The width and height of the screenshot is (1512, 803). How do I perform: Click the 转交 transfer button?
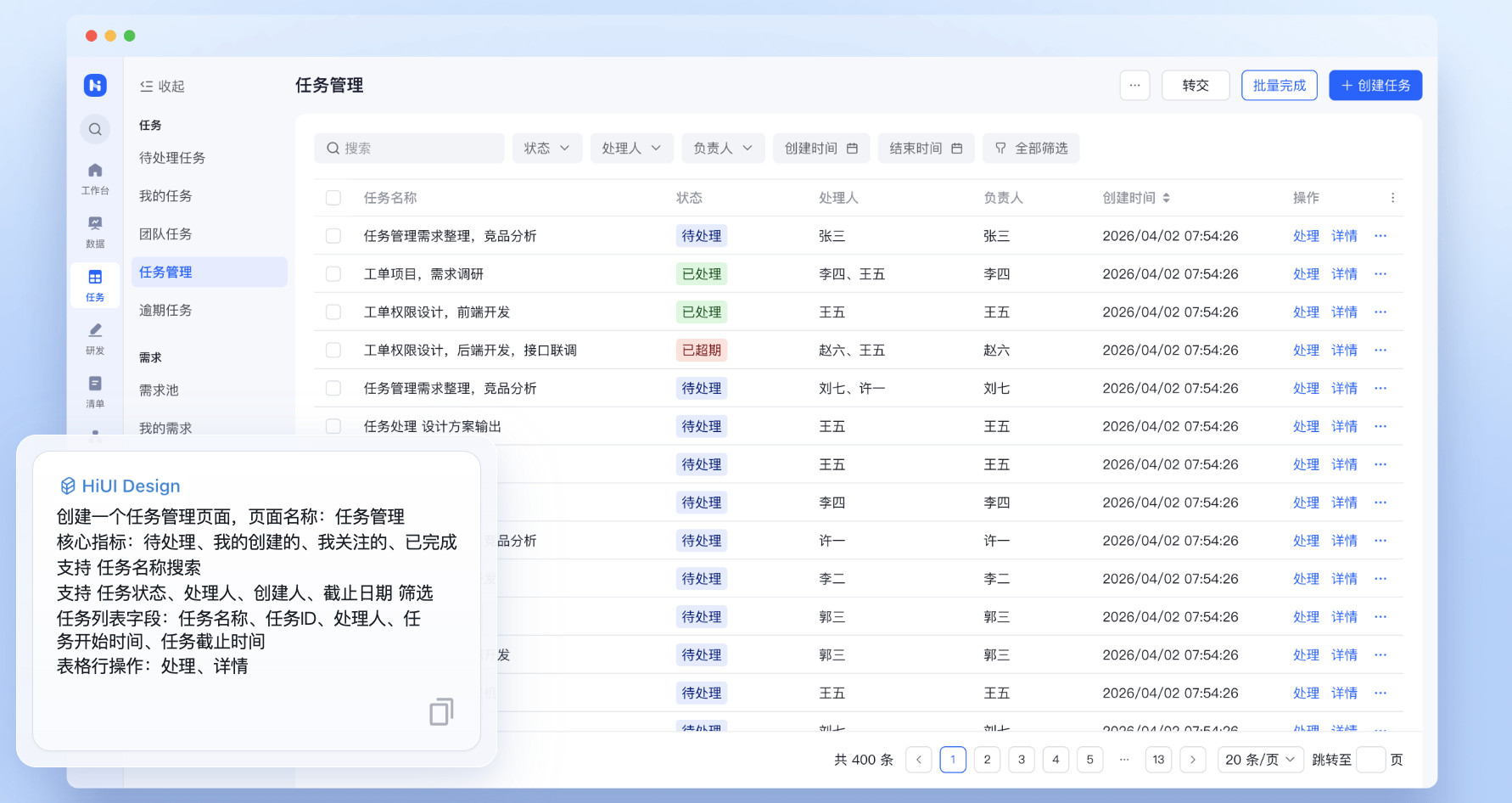[x=1196, y=85]
